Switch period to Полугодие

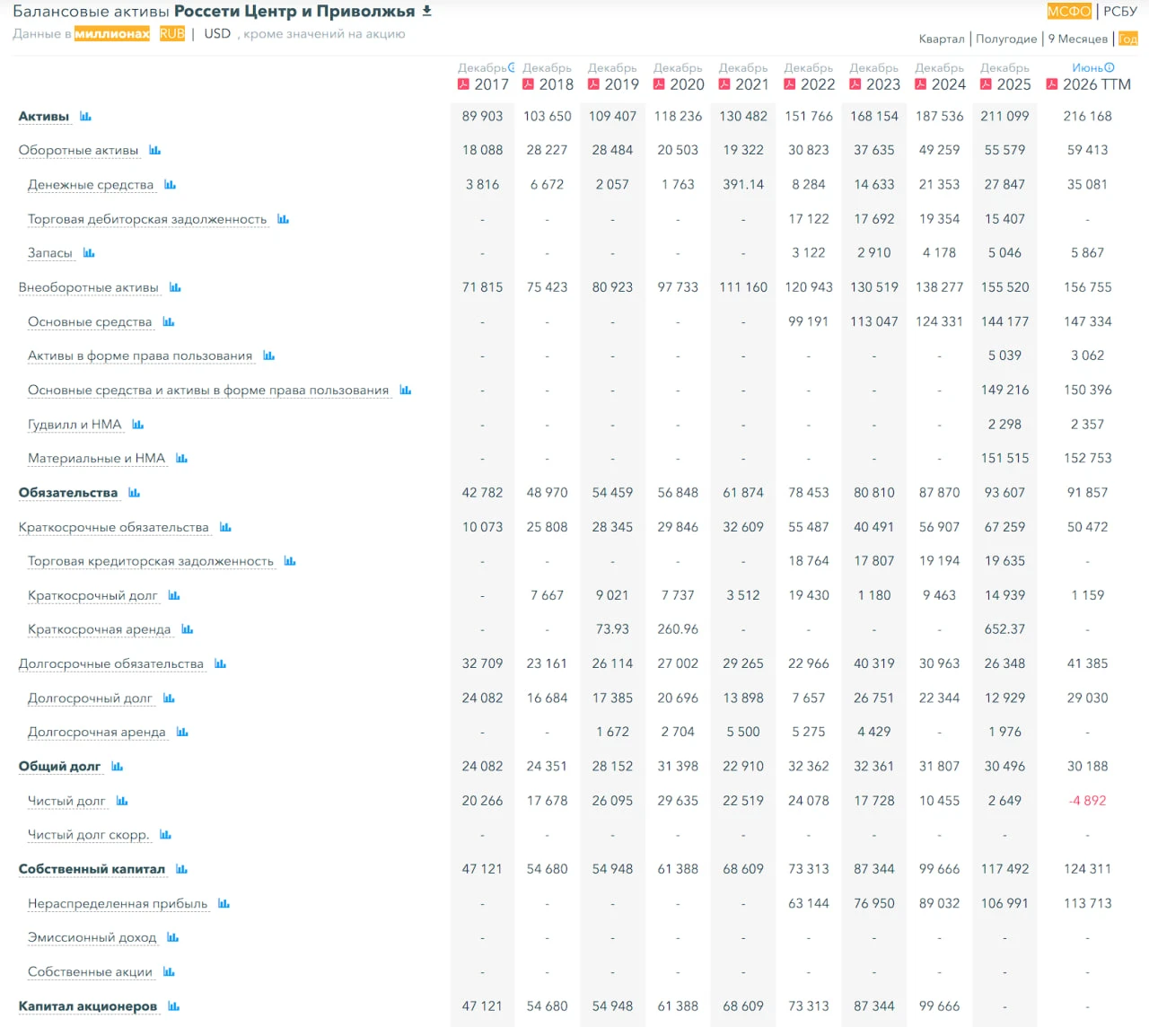pyautogui.click(x=1006, y=39)
